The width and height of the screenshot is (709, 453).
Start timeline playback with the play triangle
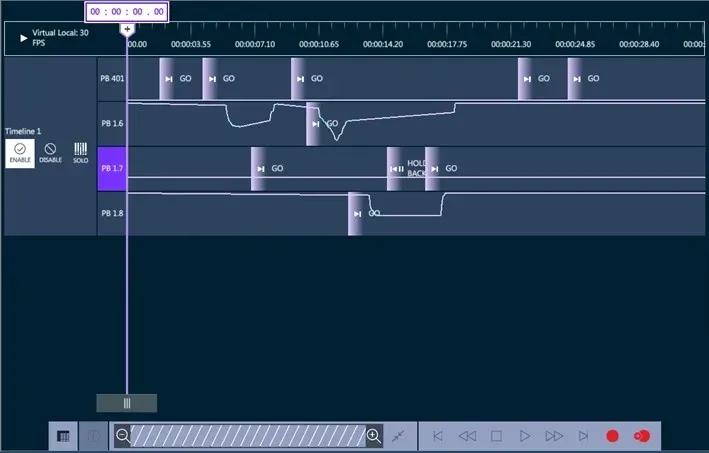click(x=525, y=436)
